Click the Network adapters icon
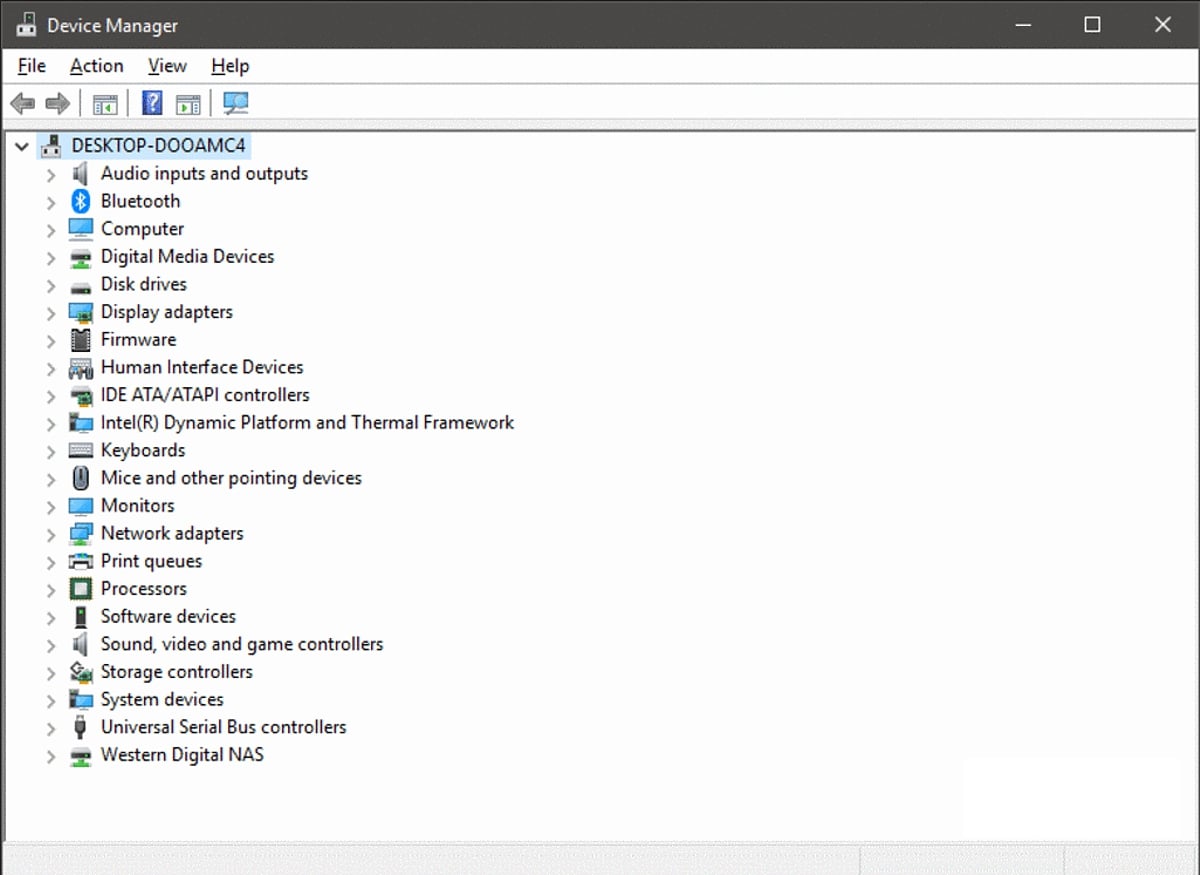This screenshot has height=875, width=1200. tap(81, 534)
